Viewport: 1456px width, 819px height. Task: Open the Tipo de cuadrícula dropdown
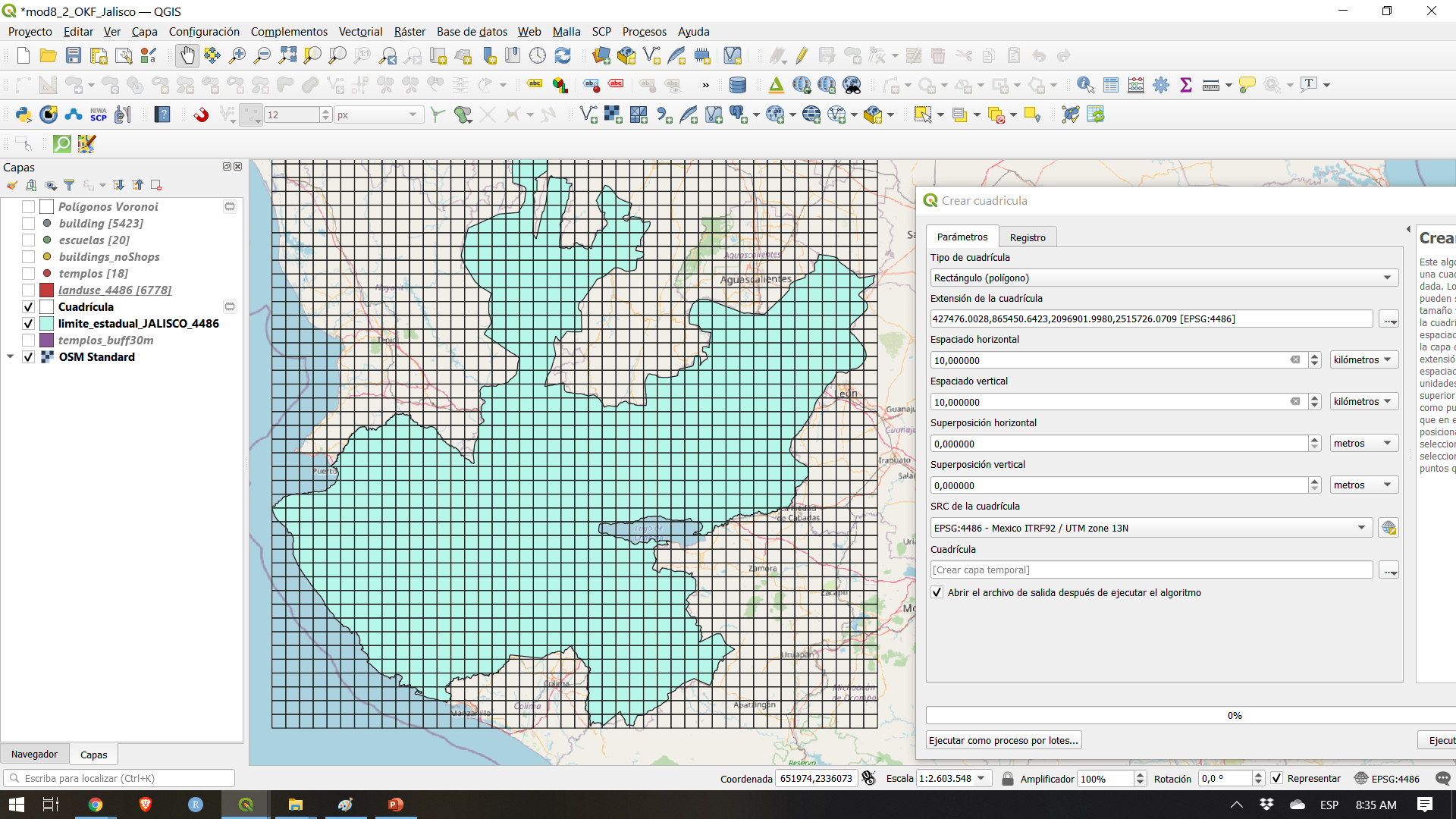[x=1164, y=278]
